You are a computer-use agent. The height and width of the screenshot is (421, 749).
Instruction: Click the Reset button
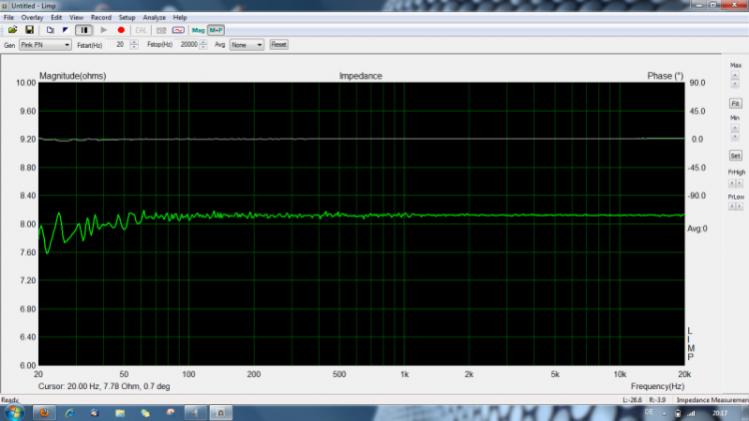(279, 45)
